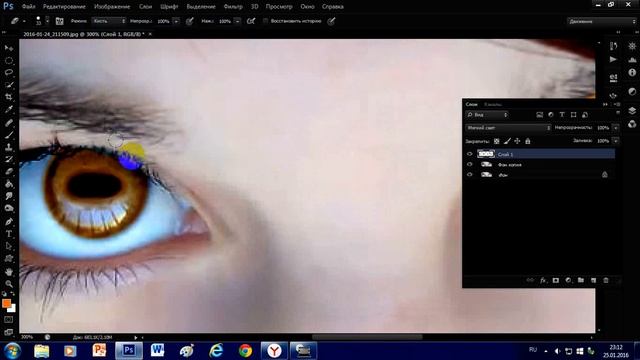
Task: Select the Path Selection tool
Action: click(x=9, y=246)
